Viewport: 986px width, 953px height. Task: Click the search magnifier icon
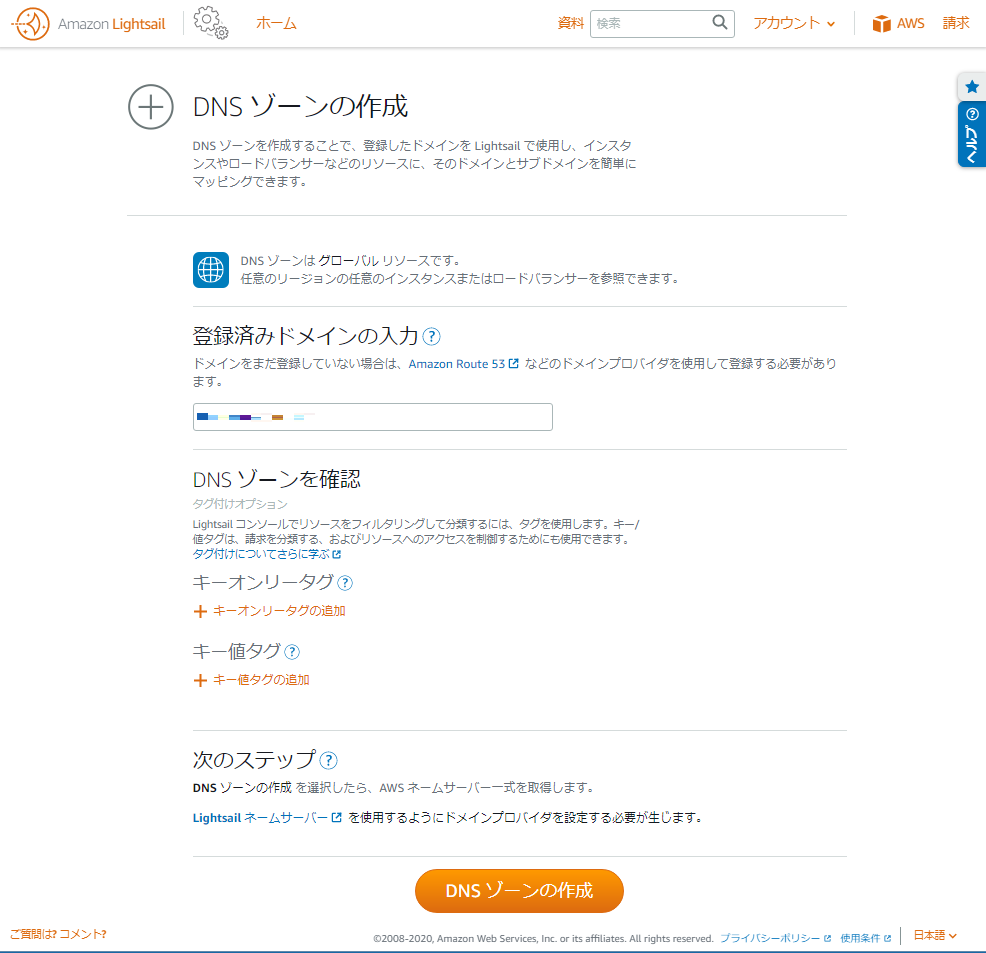tap(719, 23)
